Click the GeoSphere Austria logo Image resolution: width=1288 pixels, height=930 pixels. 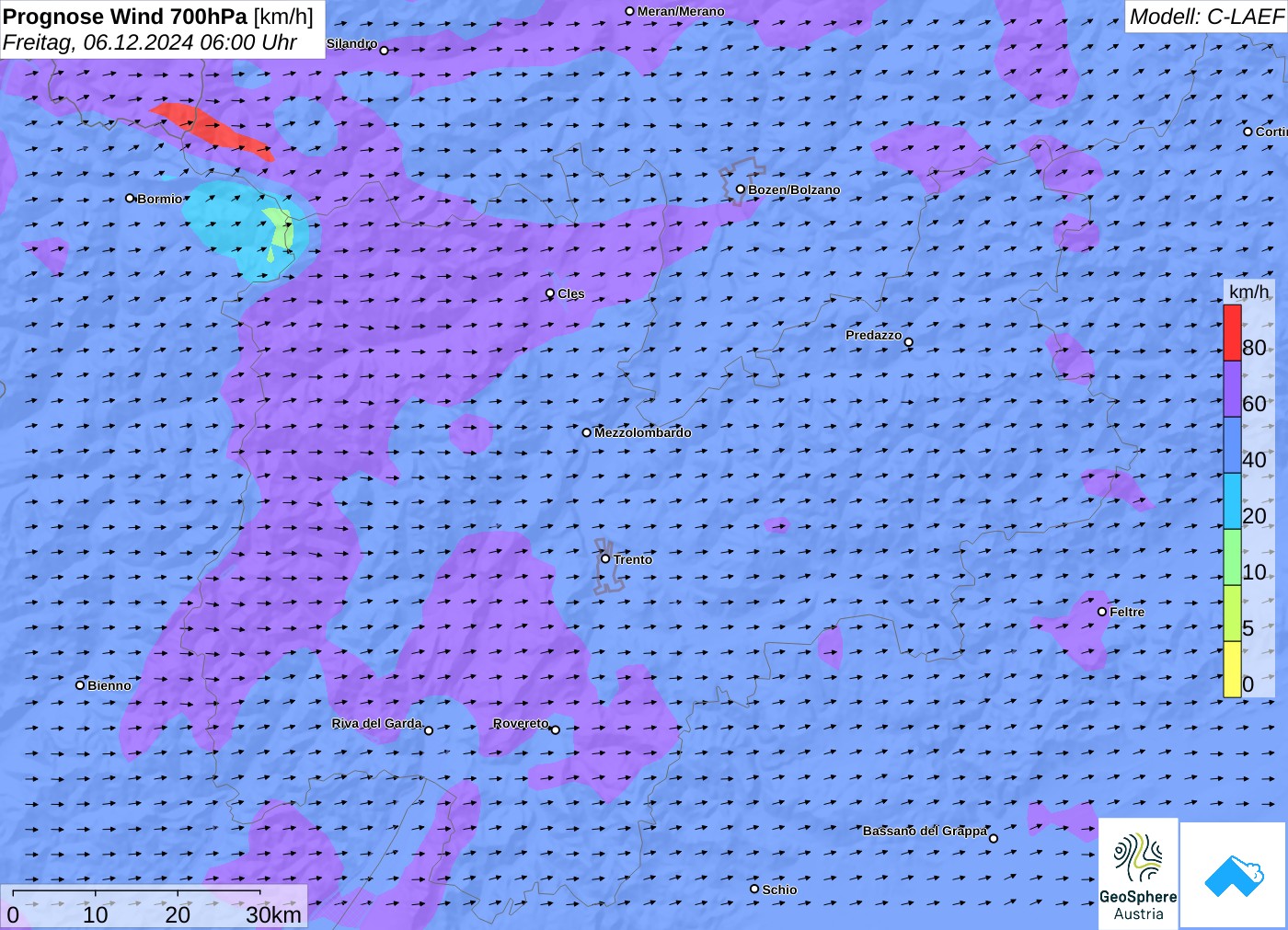coord(1138,873)
